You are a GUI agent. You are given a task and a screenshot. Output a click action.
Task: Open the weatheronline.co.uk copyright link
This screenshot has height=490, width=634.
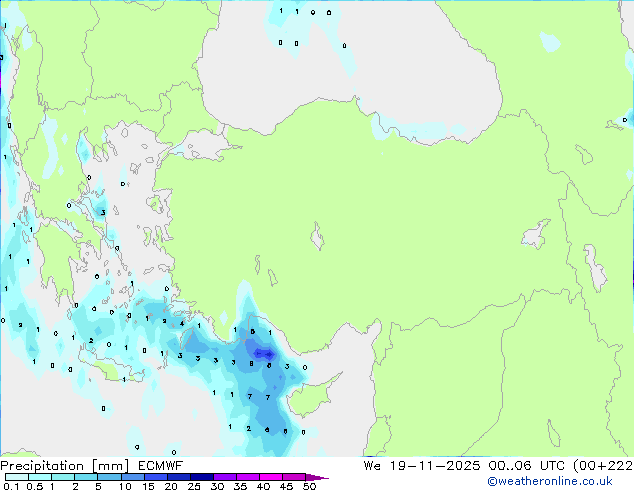(549, 481)
